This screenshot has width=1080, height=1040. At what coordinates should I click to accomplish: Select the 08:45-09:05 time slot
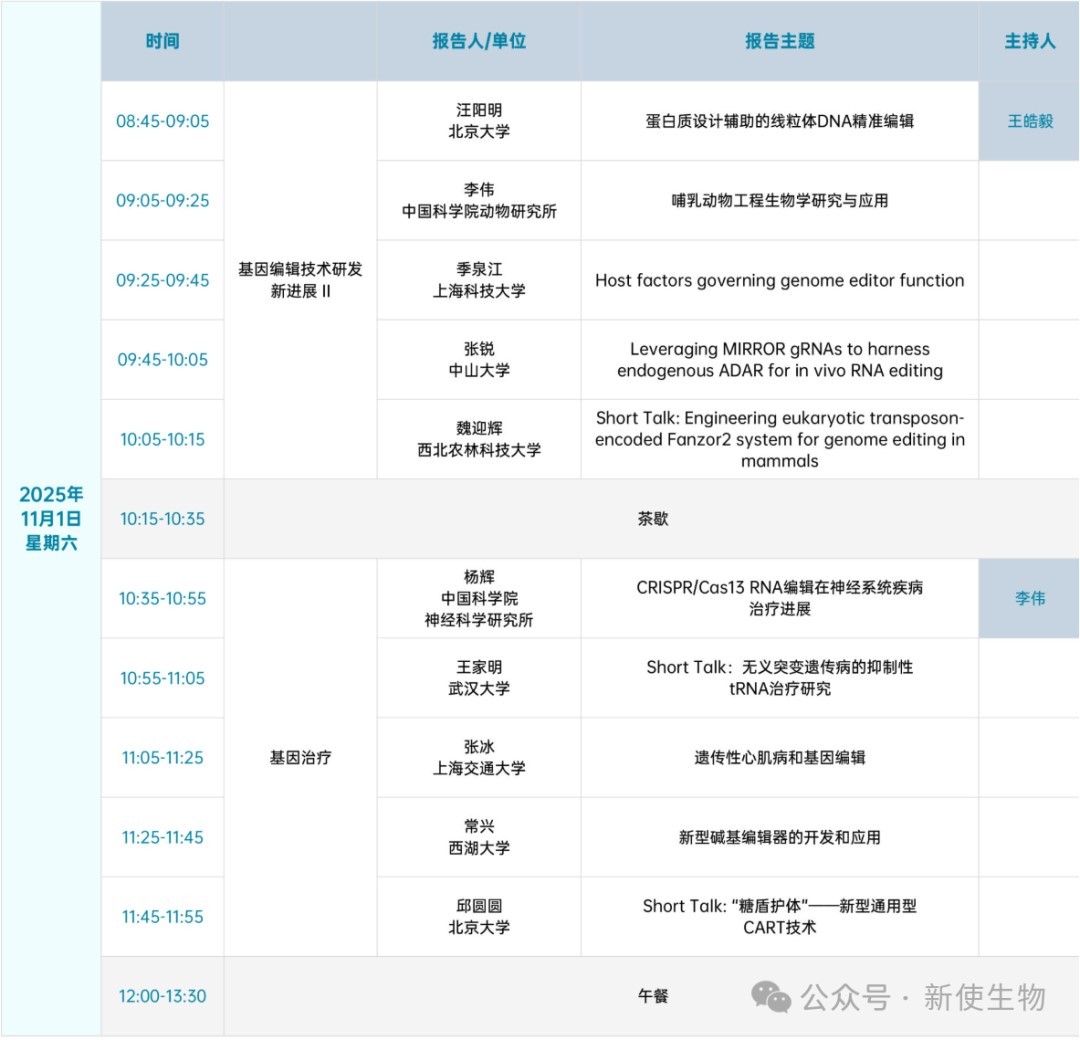(x=162, y=121)
